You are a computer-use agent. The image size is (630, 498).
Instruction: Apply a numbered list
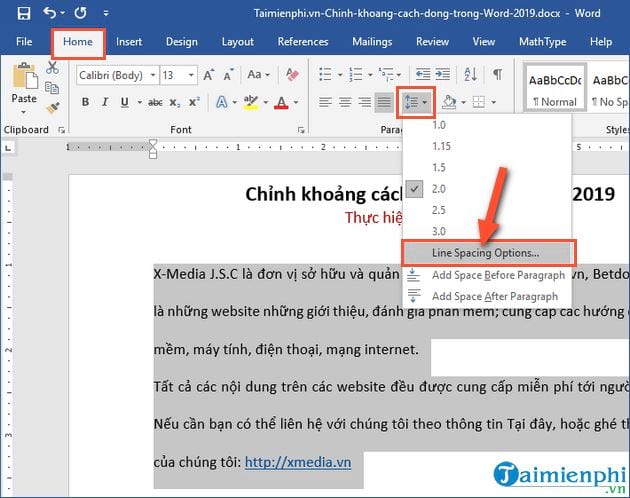pos(356,75)
